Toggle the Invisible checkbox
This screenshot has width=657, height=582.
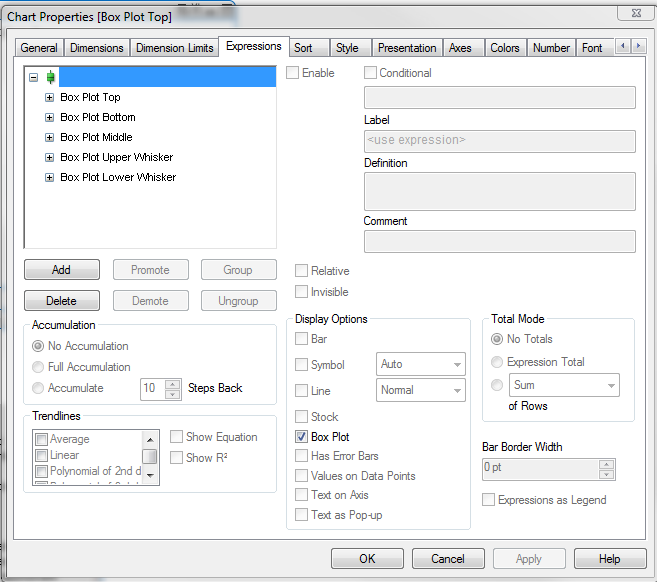(301, 292)
